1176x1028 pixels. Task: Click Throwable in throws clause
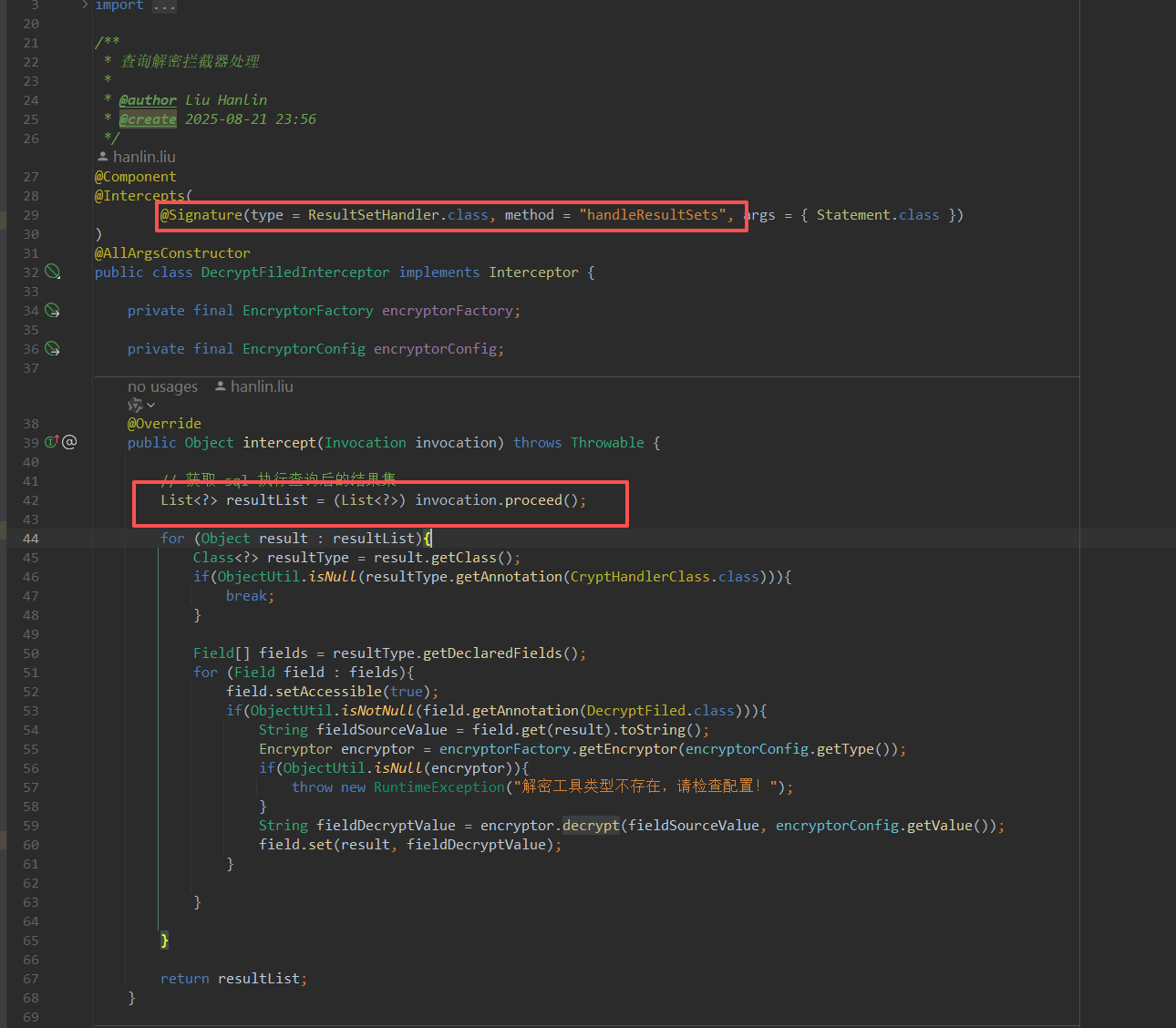pos(607,443)
